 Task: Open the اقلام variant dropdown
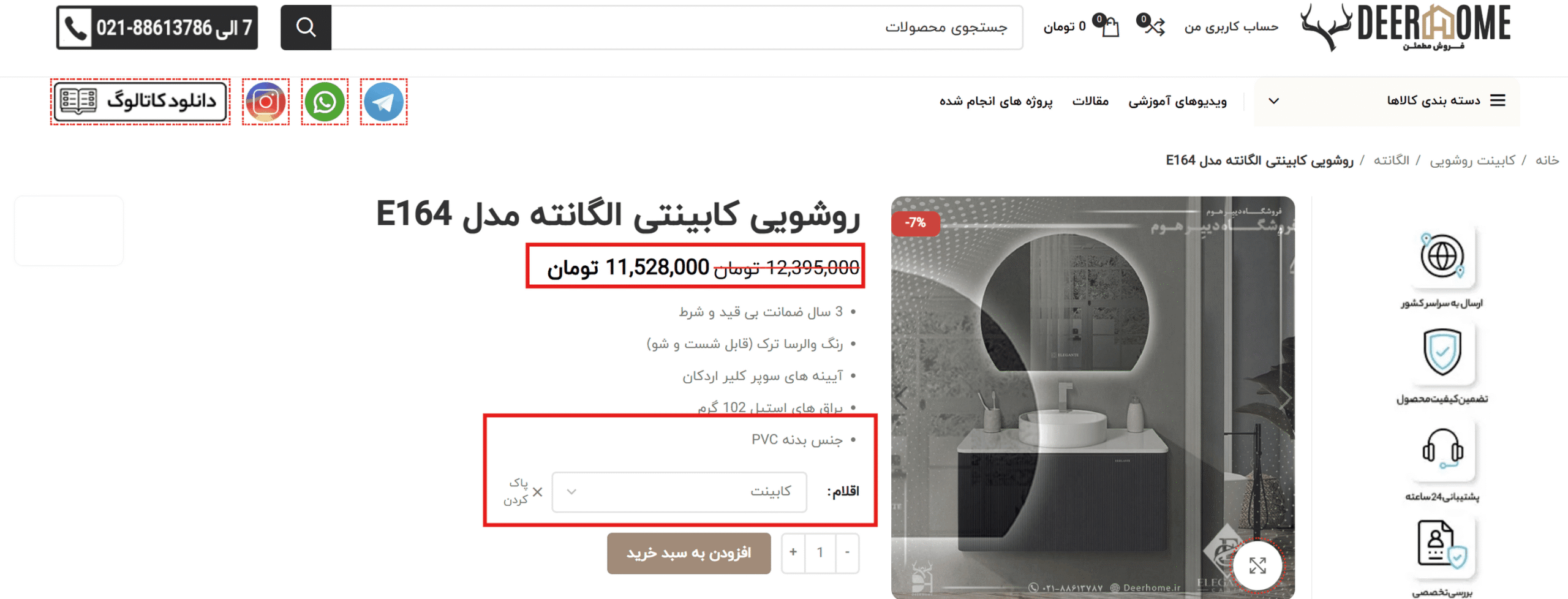679,492
